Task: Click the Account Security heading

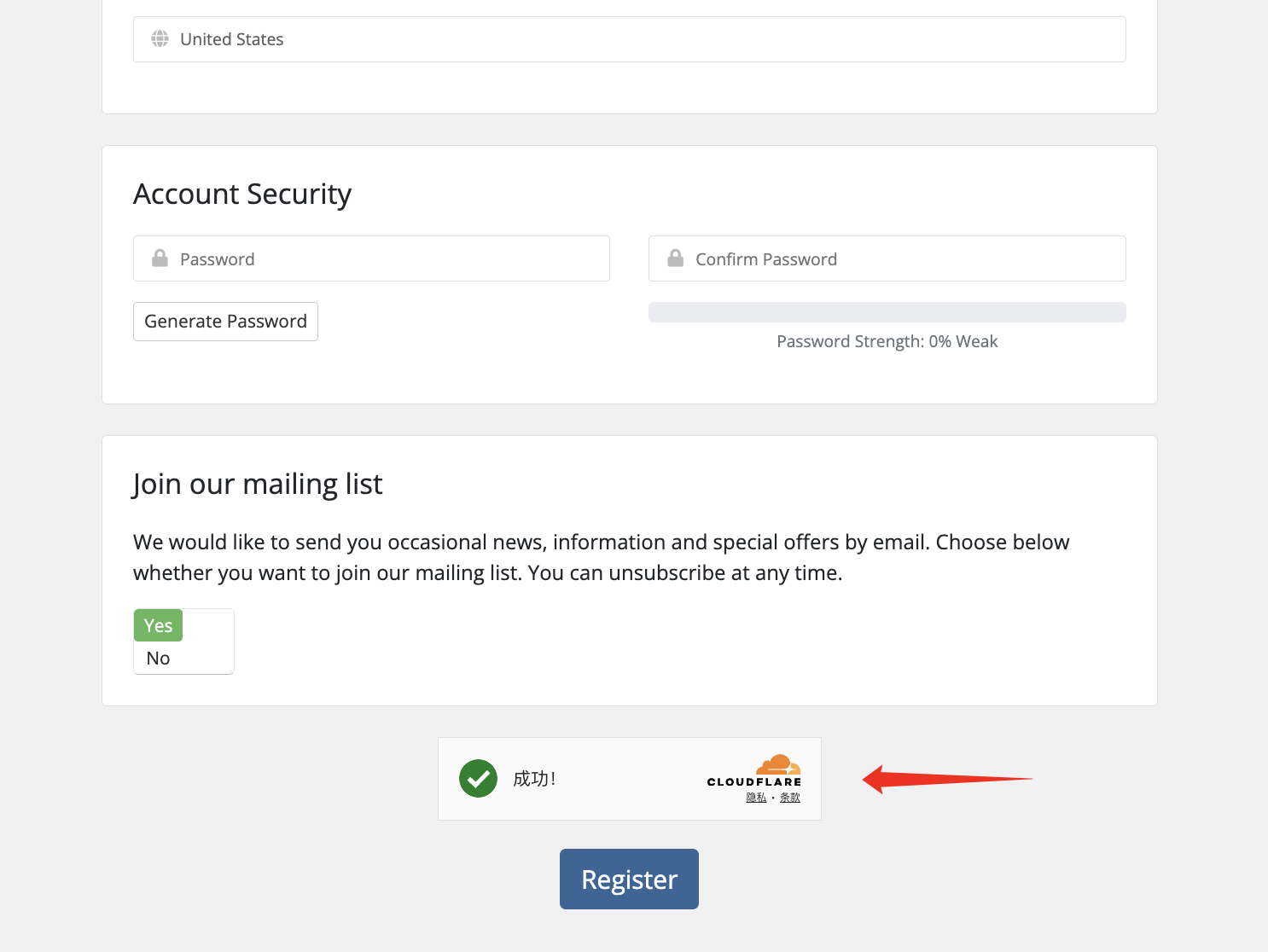Action: coord(242,194)
